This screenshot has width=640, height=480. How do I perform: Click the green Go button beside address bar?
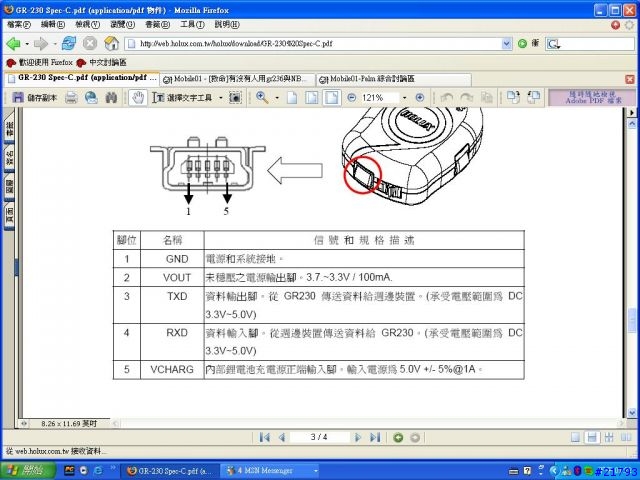coord(522,43)
